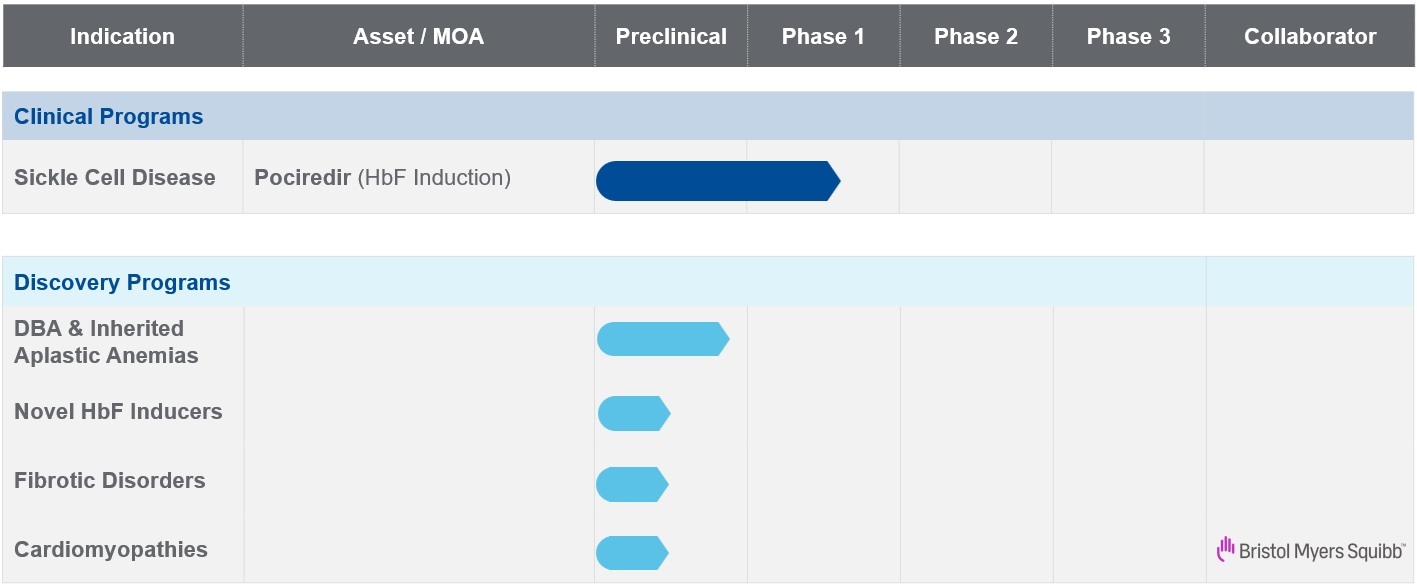Click the Pociredir dark blue progress bar
1417x586 pixels.
pos(717,181)
